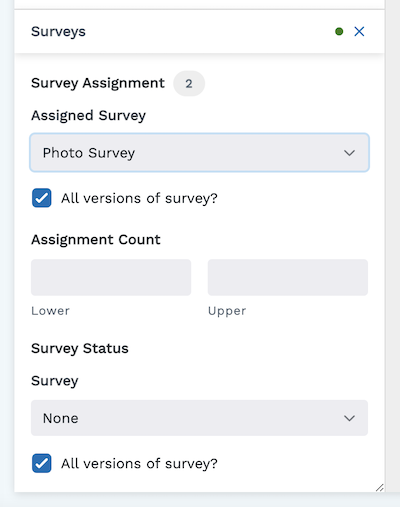Click the Survey Assignment section heading
The width and height of the screenshot is (400, 507).
[x=98, y=83]
